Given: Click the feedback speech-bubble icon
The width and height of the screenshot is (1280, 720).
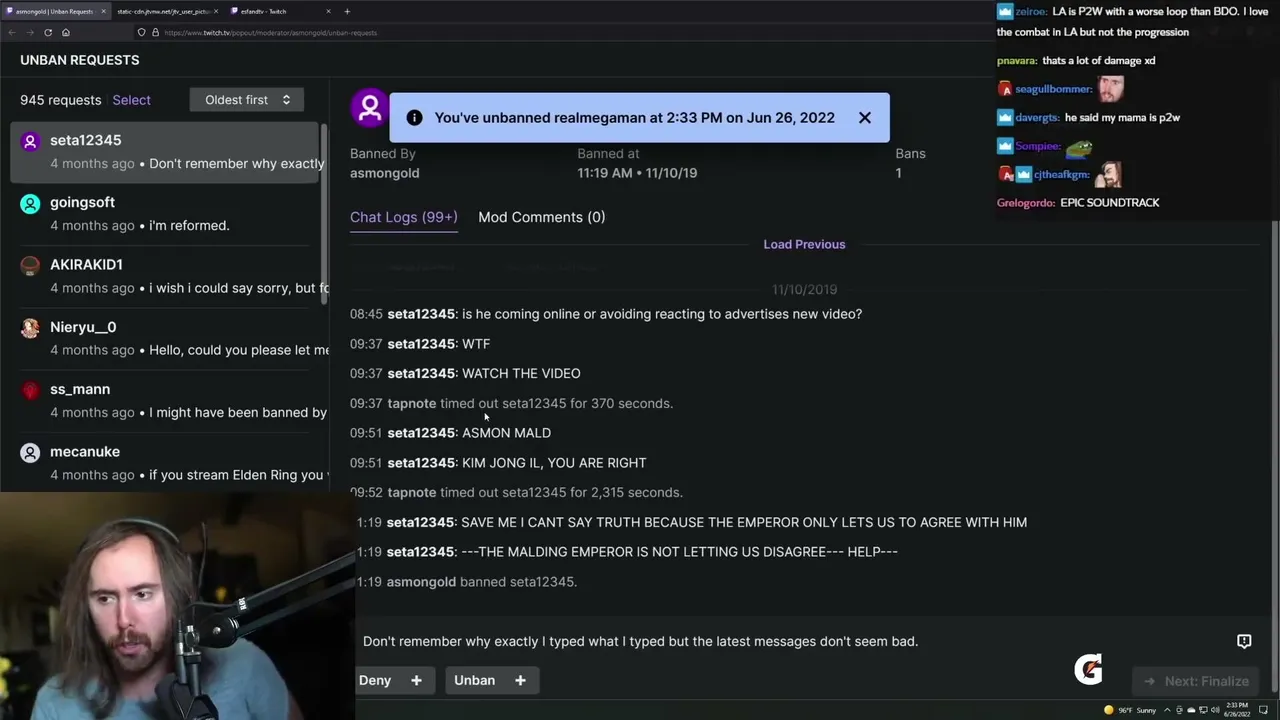Looking at the screenshot, I should (1244, 641).
